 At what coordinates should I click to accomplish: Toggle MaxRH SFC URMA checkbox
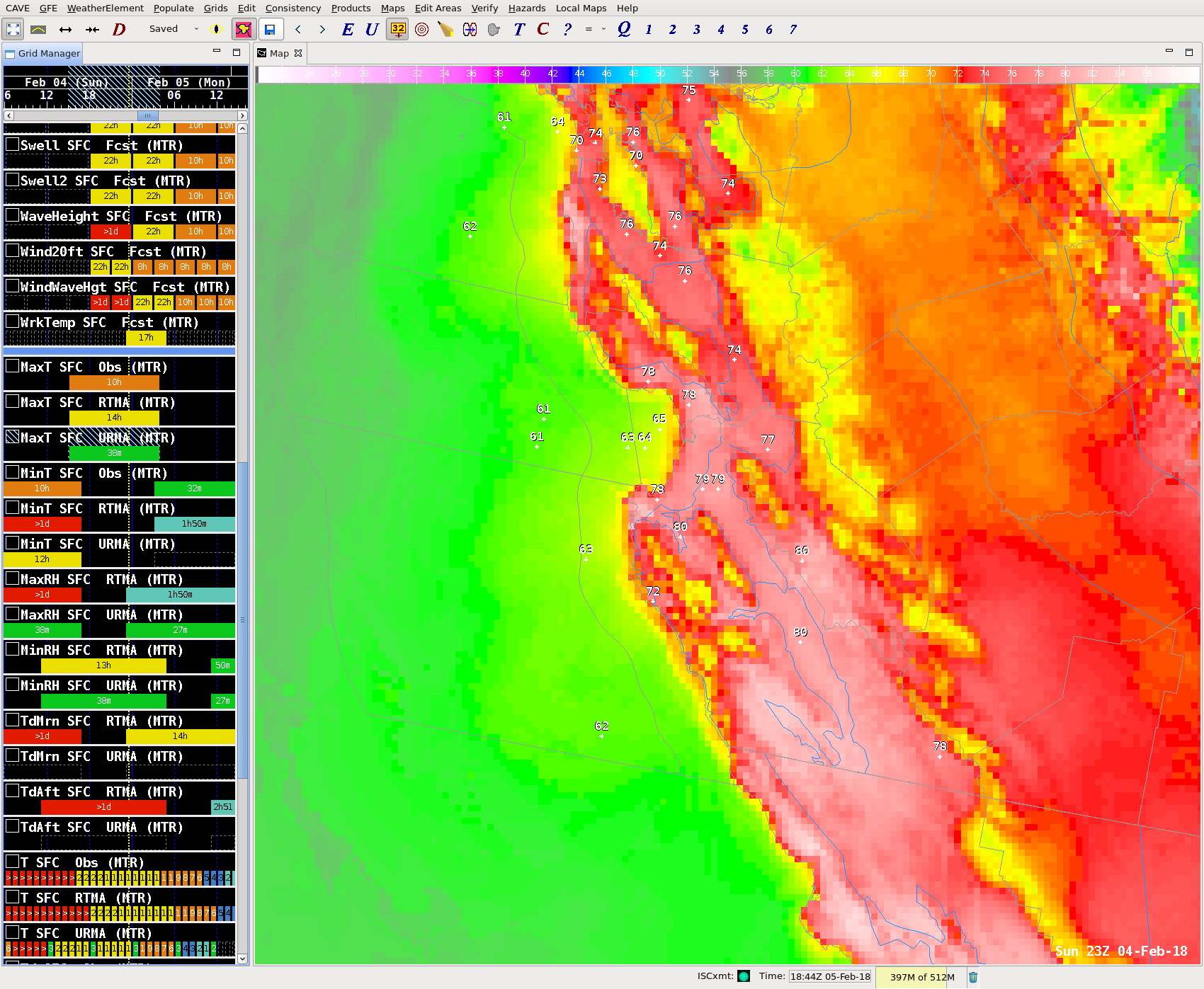point(12,613)
